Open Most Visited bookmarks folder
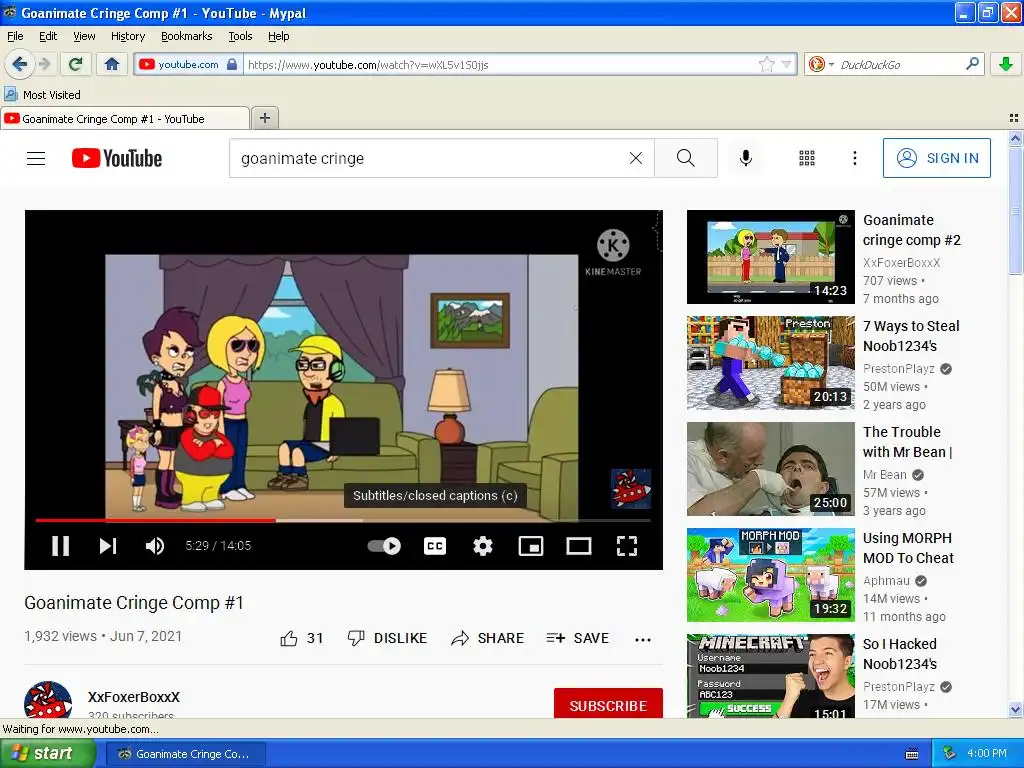Image resolution: width=1024 pixels, height=768 pixels. tap(42, 95)
